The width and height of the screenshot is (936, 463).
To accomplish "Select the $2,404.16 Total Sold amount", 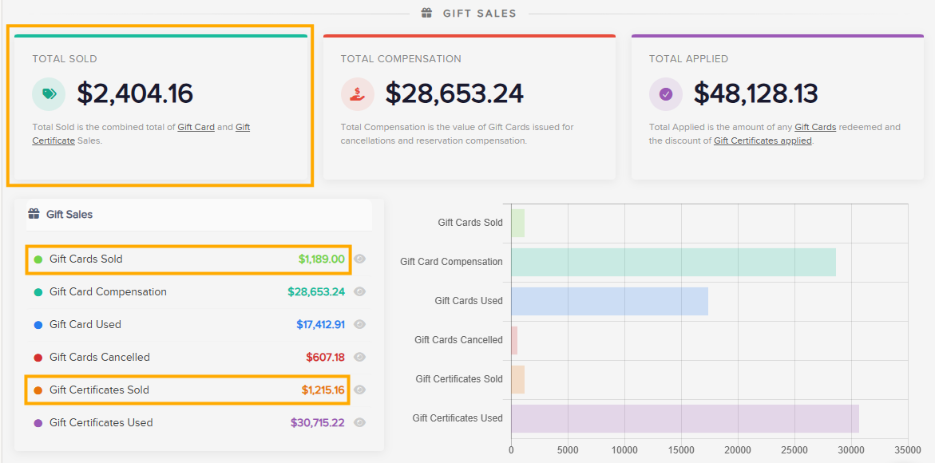I will [135, 94].
